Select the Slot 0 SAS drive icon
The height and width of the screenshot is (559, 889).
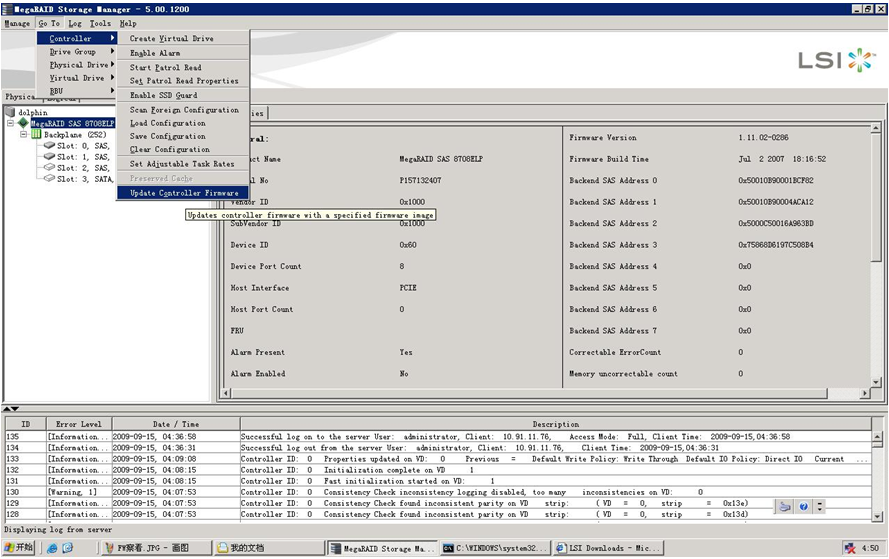point(48,146)
